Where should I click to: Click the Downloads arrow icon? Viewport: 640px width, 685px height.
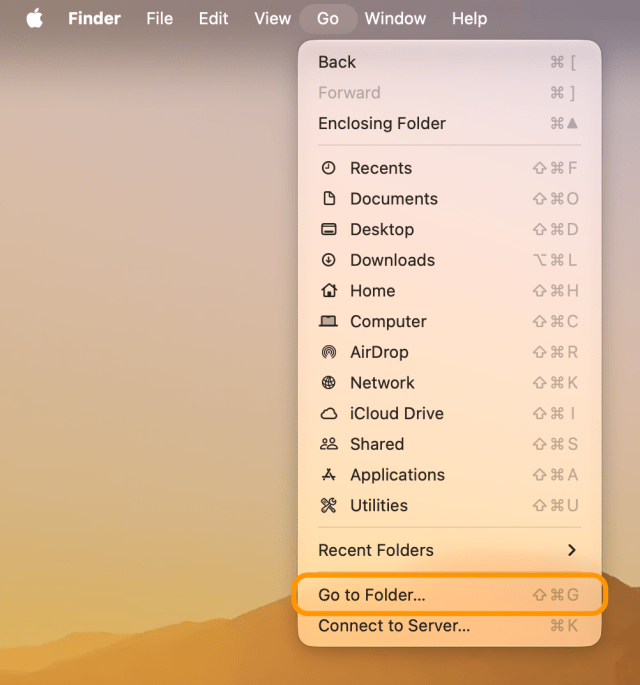pos(329,260)
